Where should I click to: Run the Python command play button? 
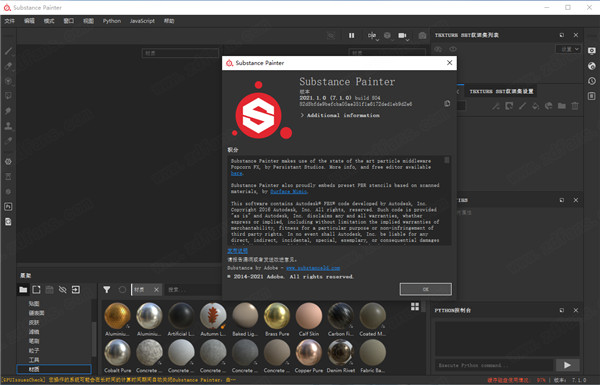click(x=567, y=365)
